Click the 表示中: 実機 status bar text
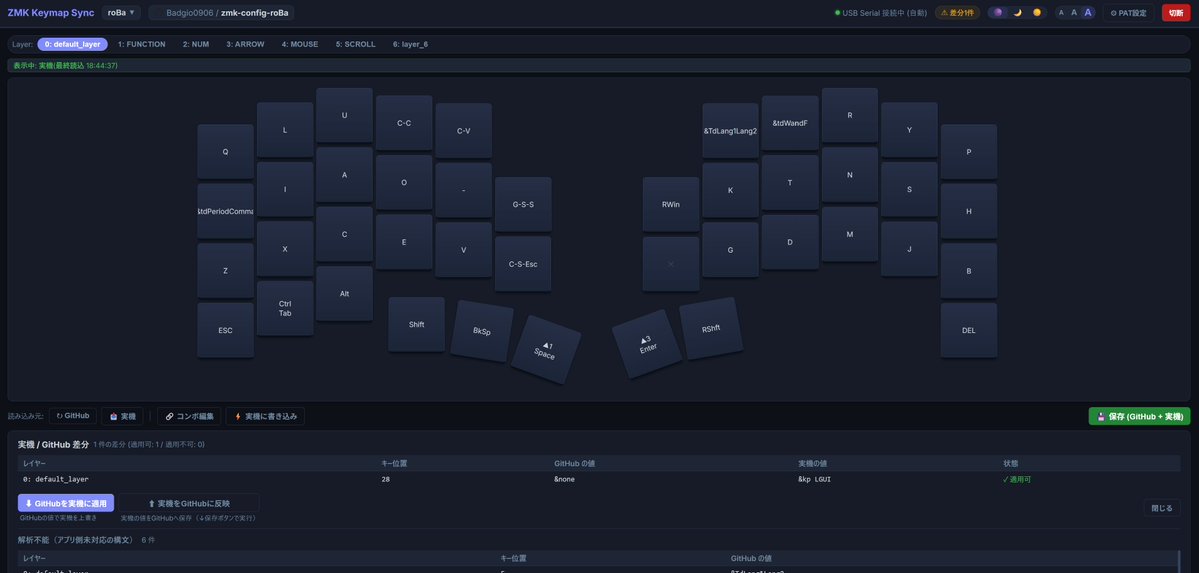Viewport: 1199px width, 573px height. pyautogui.click(x=65, y=66)
